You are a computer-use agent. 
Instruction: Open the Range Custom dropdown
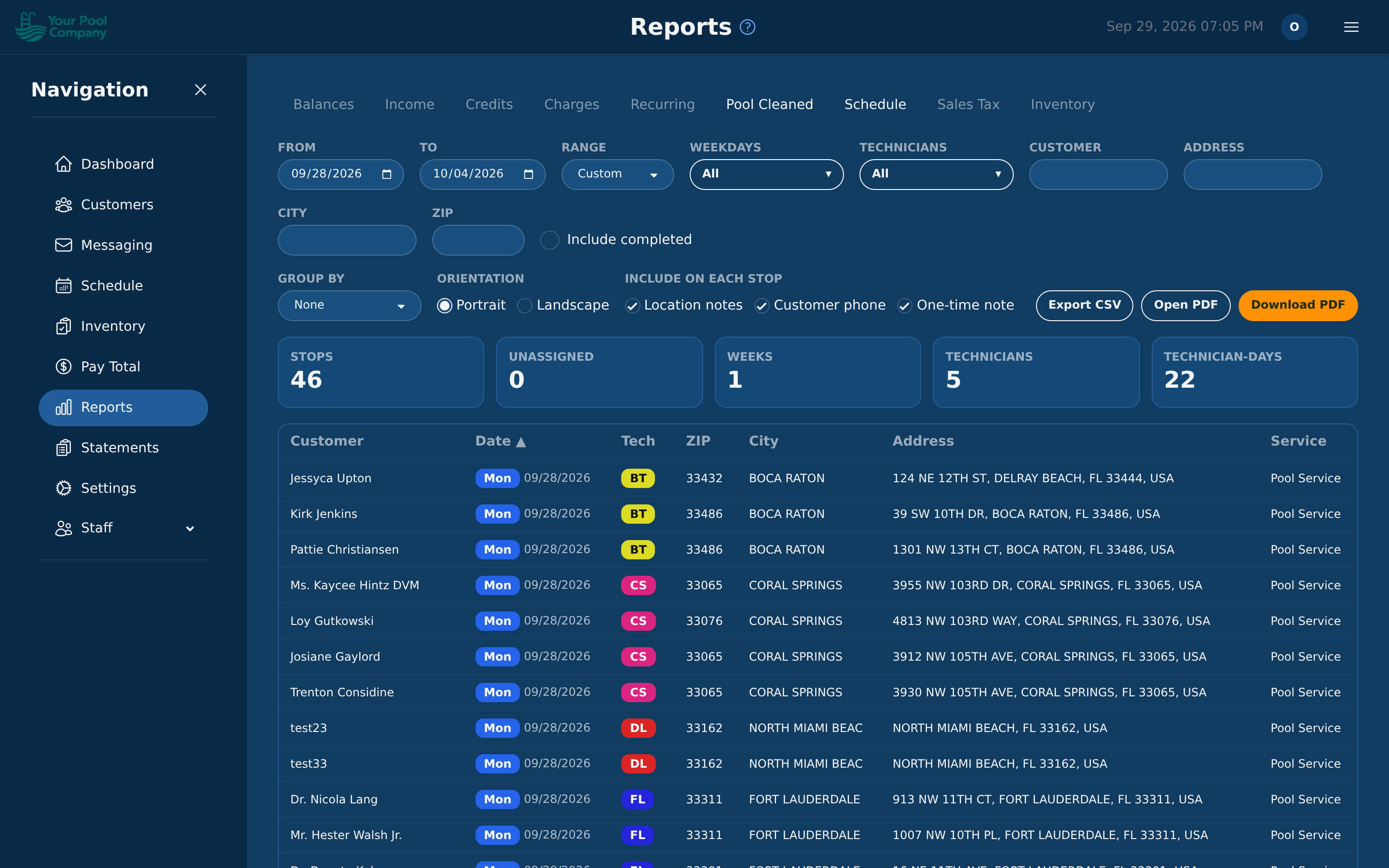(617, 174)
